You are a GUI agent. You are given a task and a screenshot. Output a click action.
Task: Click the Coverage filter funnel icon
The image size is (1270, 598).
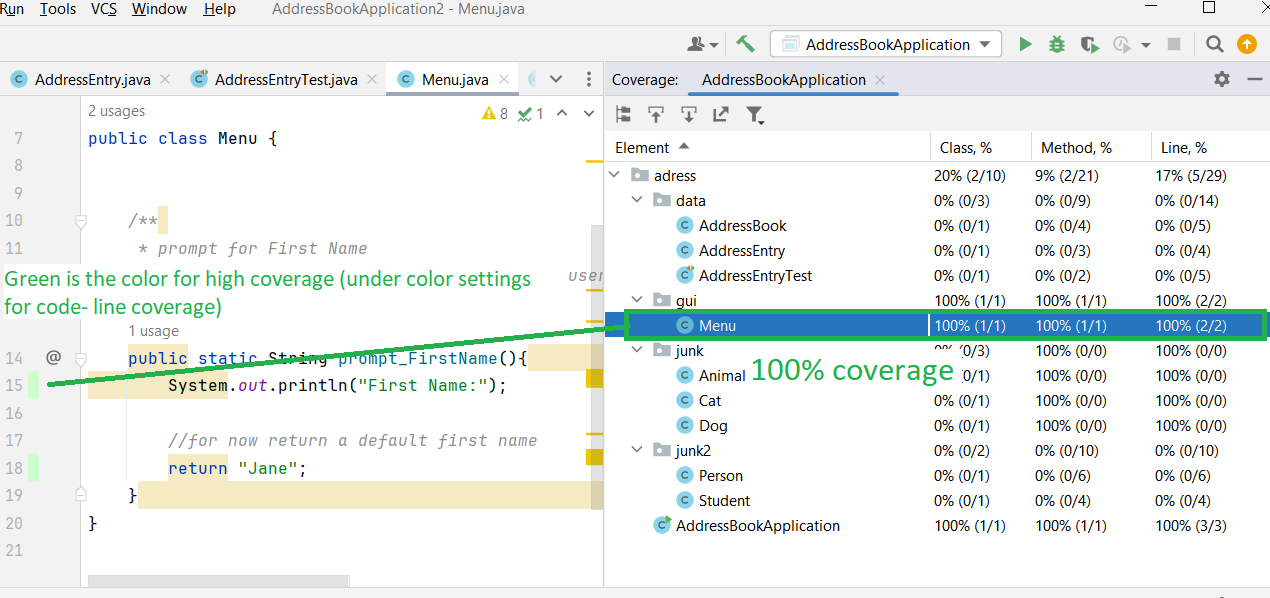tap(755, 115)
